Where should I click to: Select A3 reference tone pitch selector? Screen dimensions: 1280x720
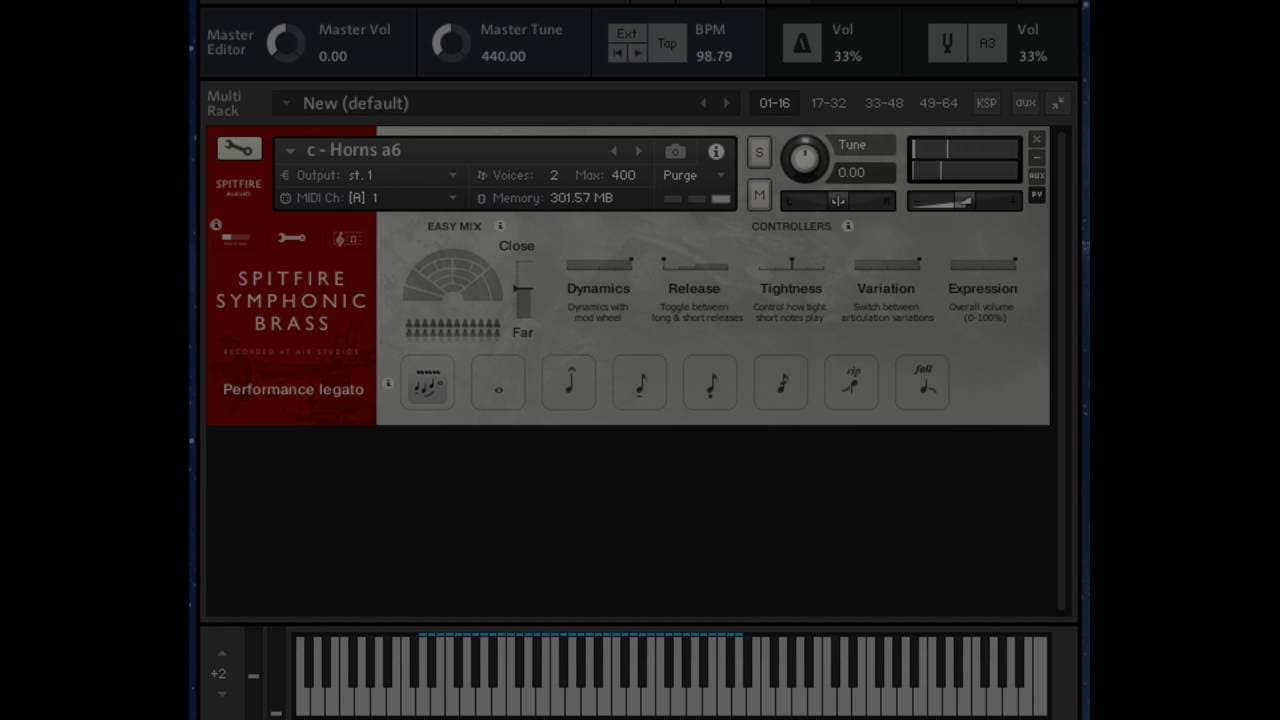[x=987, y=44]
